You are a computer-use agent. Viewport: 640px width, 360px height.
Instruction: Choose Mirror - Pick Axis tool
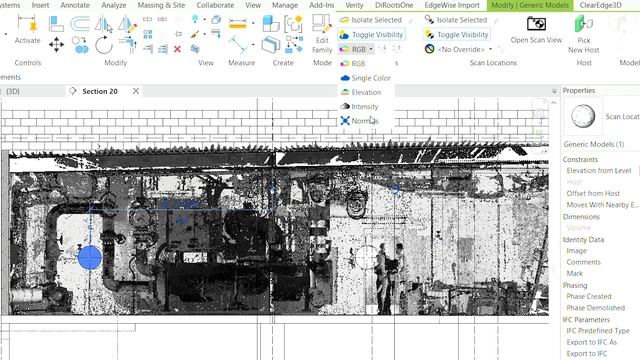(103, 24)
